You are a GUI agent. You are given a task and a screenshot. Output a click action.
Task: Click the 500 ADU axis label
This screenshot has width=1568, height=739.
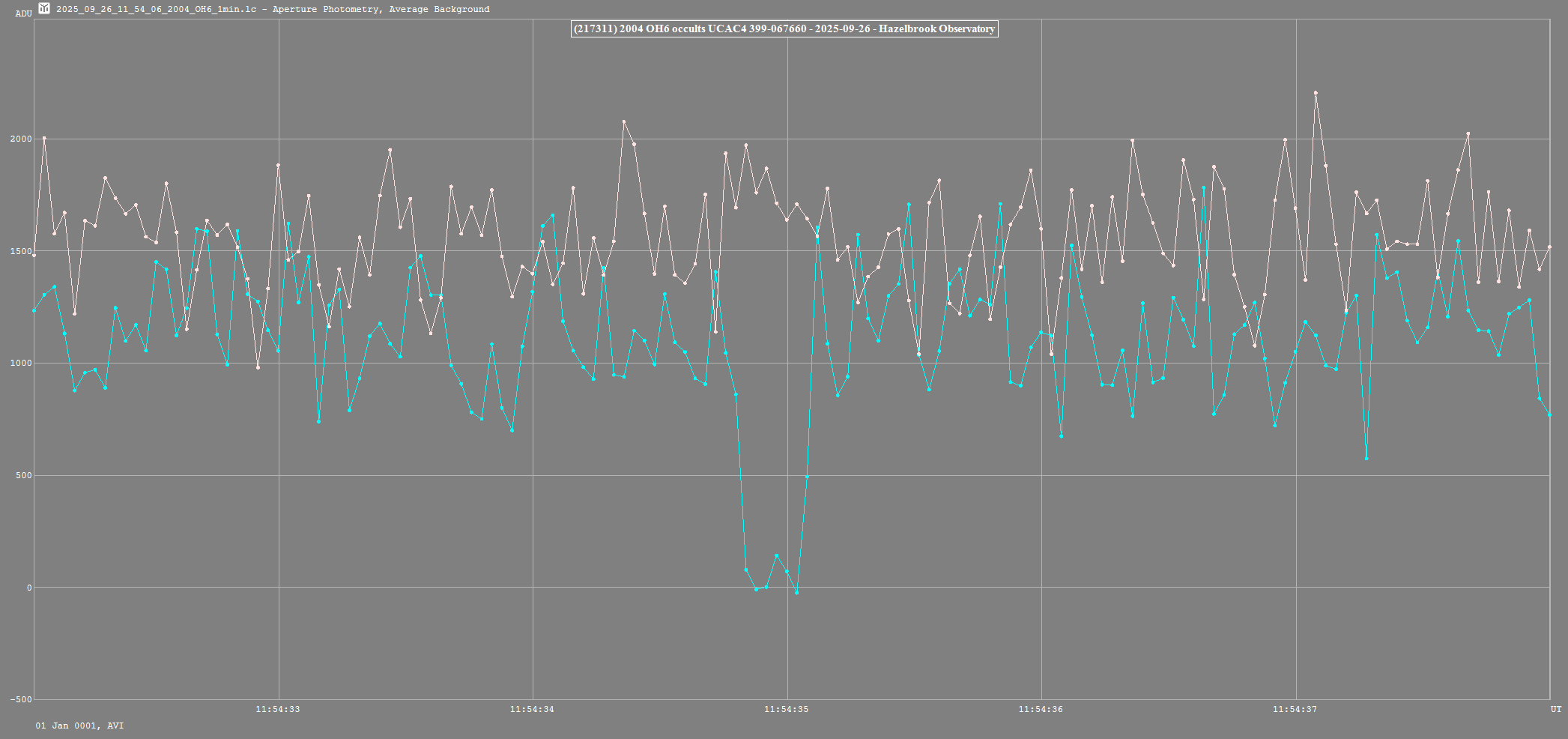[x=23, y=475]
